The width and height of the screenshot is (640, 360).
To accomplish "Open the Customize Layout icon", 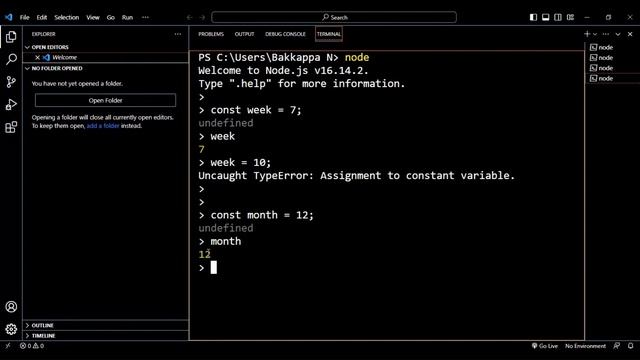I will coord(570,17).
